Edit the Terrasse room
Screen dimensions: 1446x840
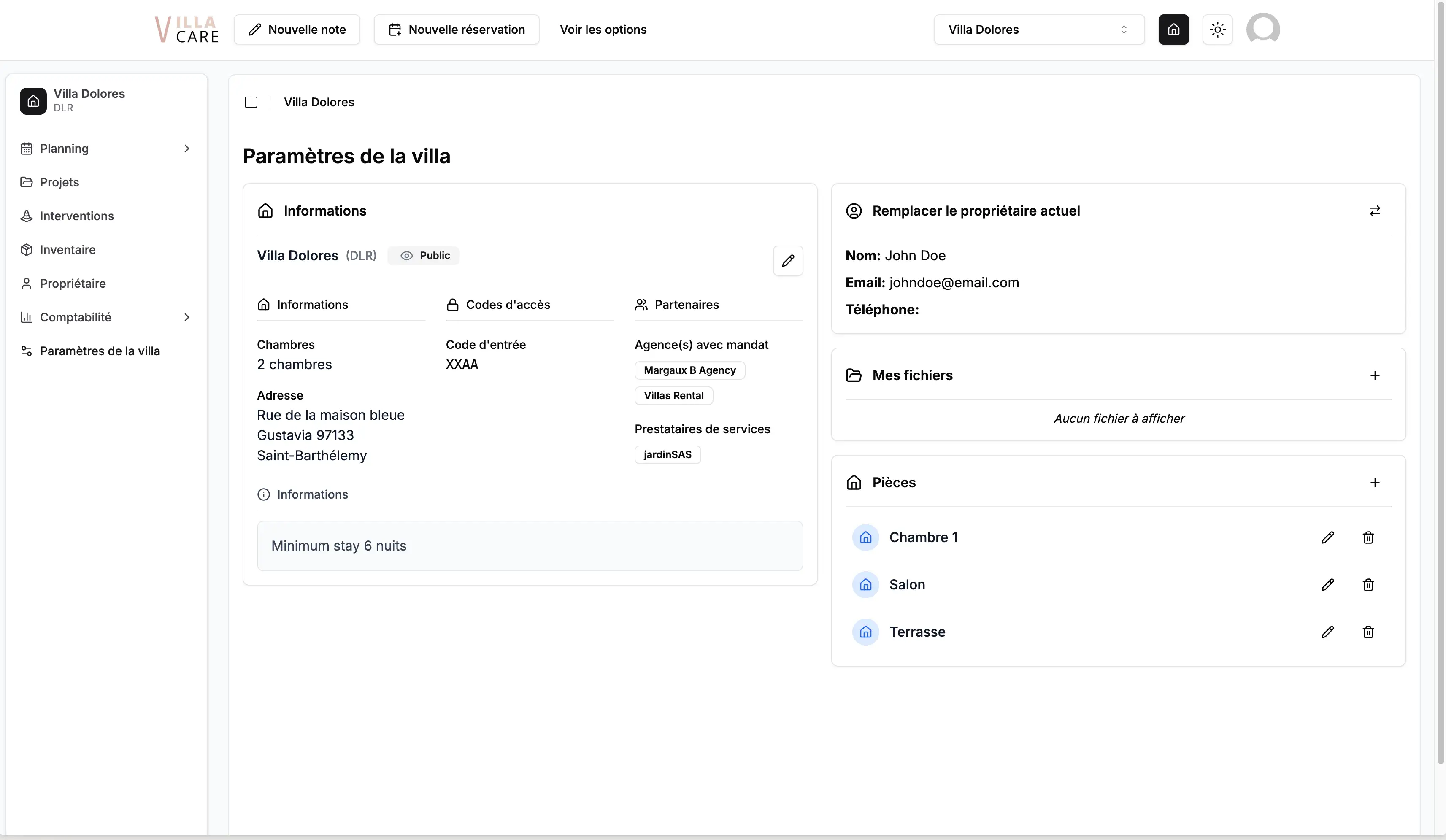tap(1327, 632)
